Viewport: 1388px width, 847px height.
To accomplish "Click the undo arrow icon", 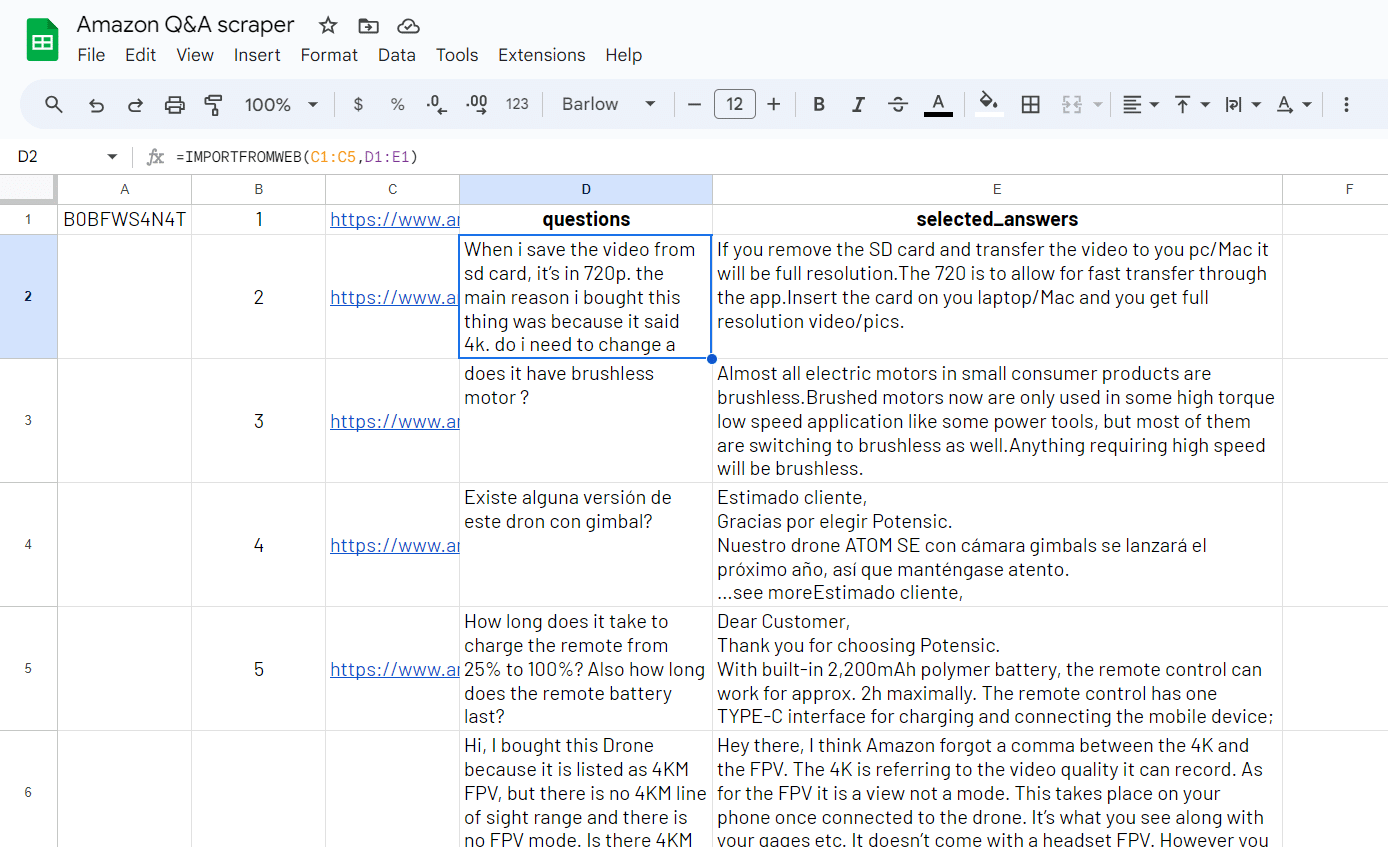I will pos(96,104).
